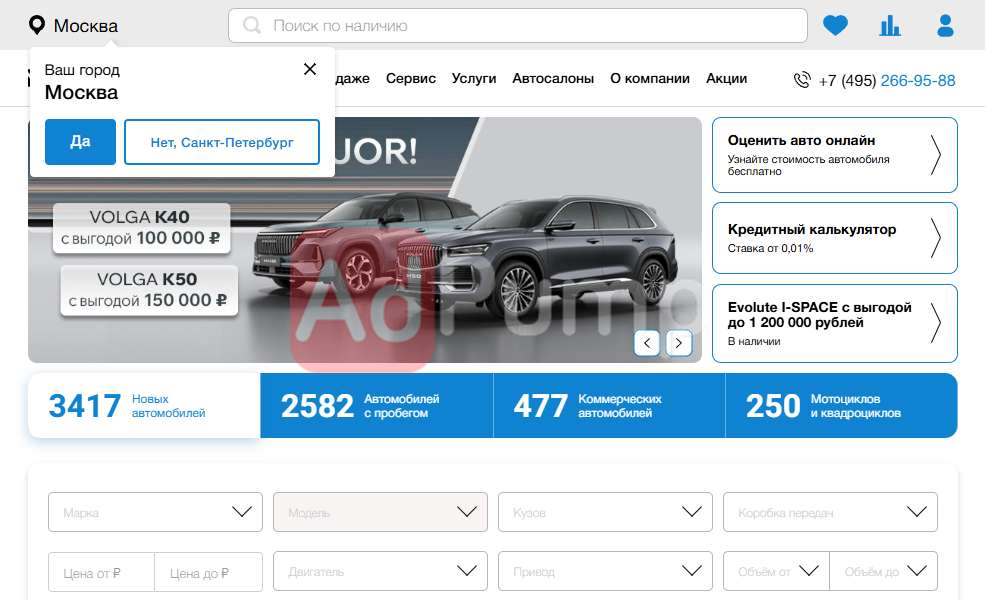Open the Сервис menu item
Viewport: 1000px width, 600px height.
click(x=411, y=78)
